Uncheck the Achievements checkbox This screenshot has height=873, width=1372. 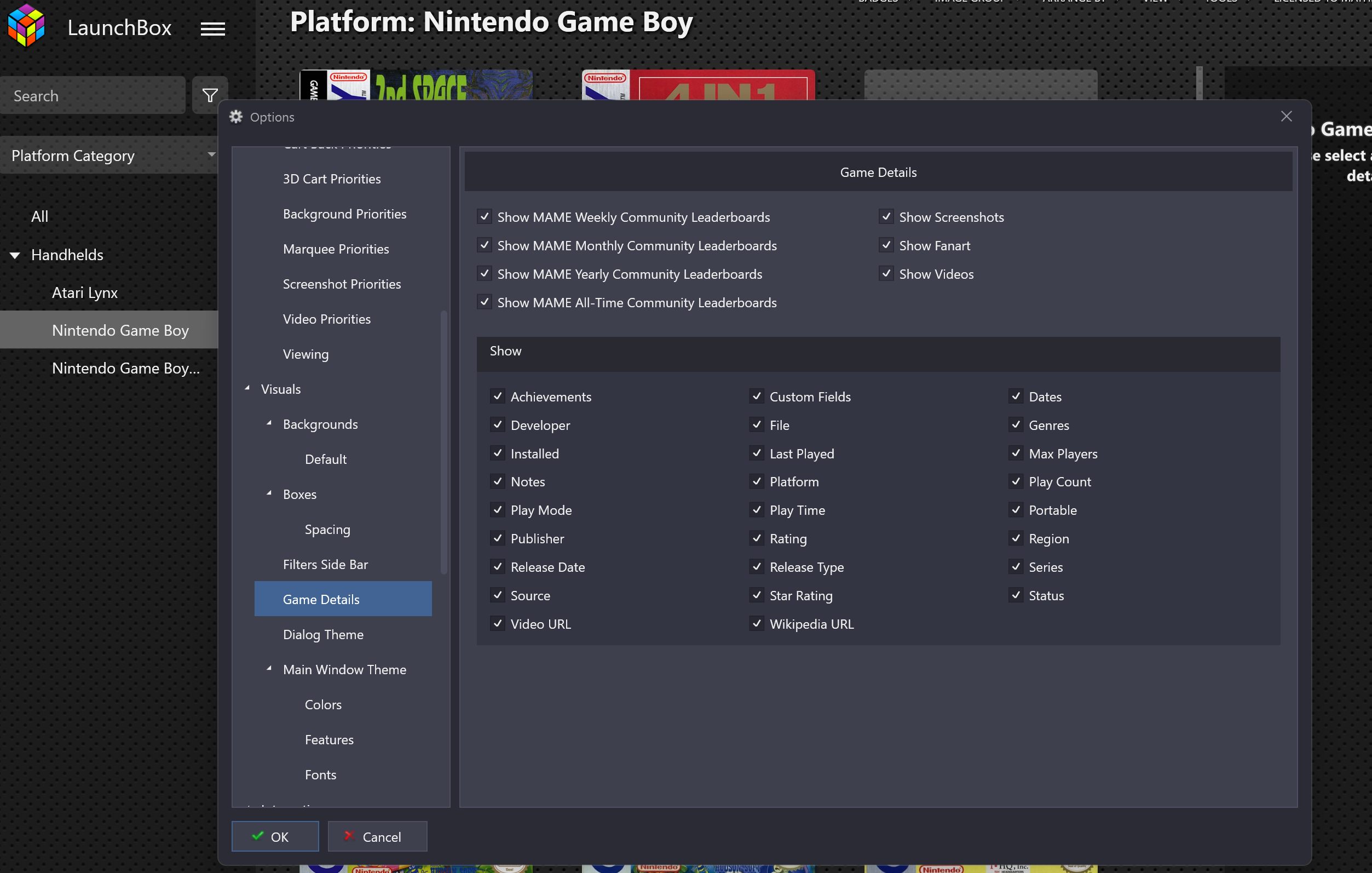(498, 396)
